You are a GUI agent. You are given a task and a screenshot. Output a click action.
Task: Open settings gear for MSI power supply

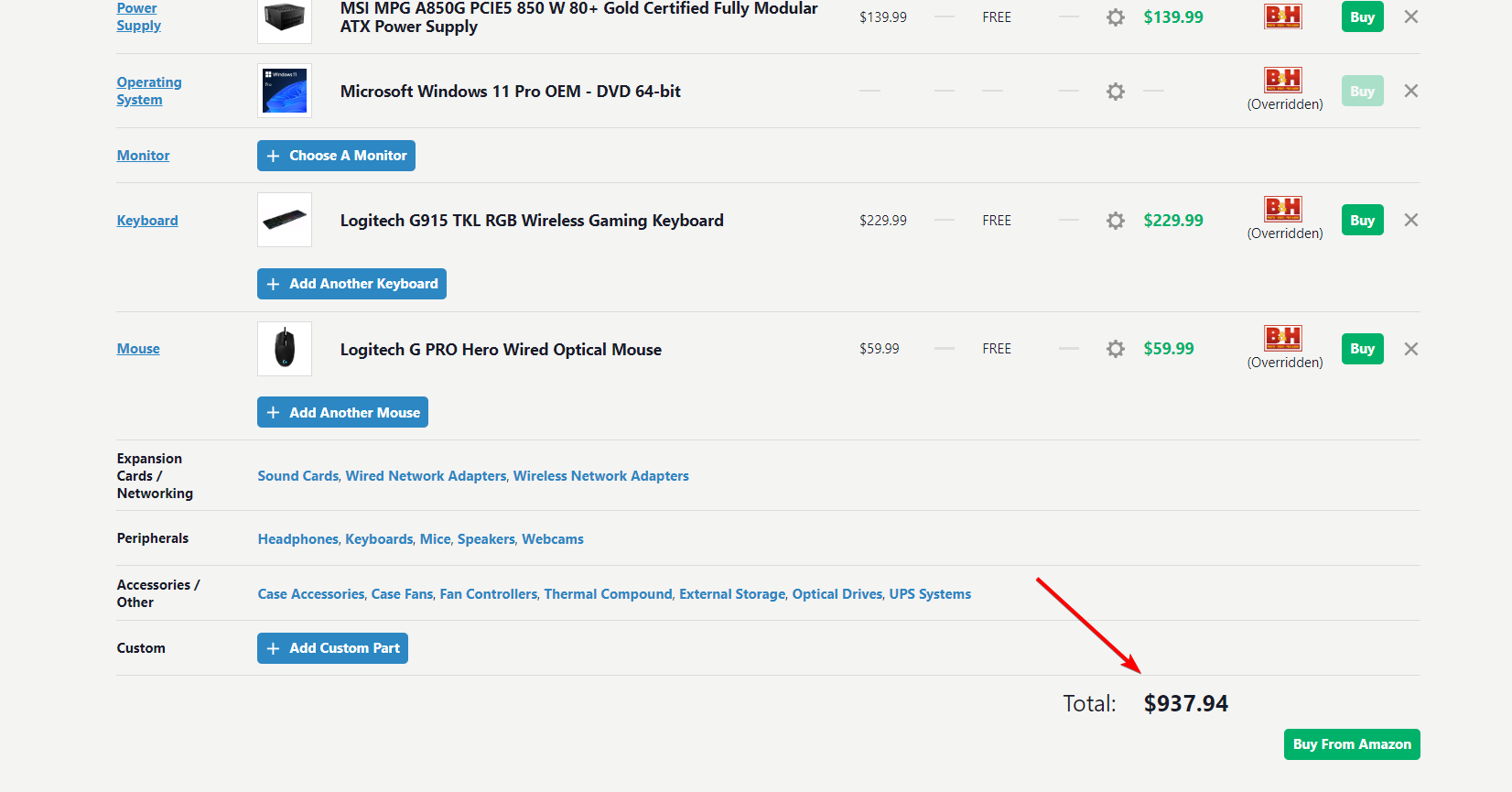pyautogui.click(x=1115, y=17)
